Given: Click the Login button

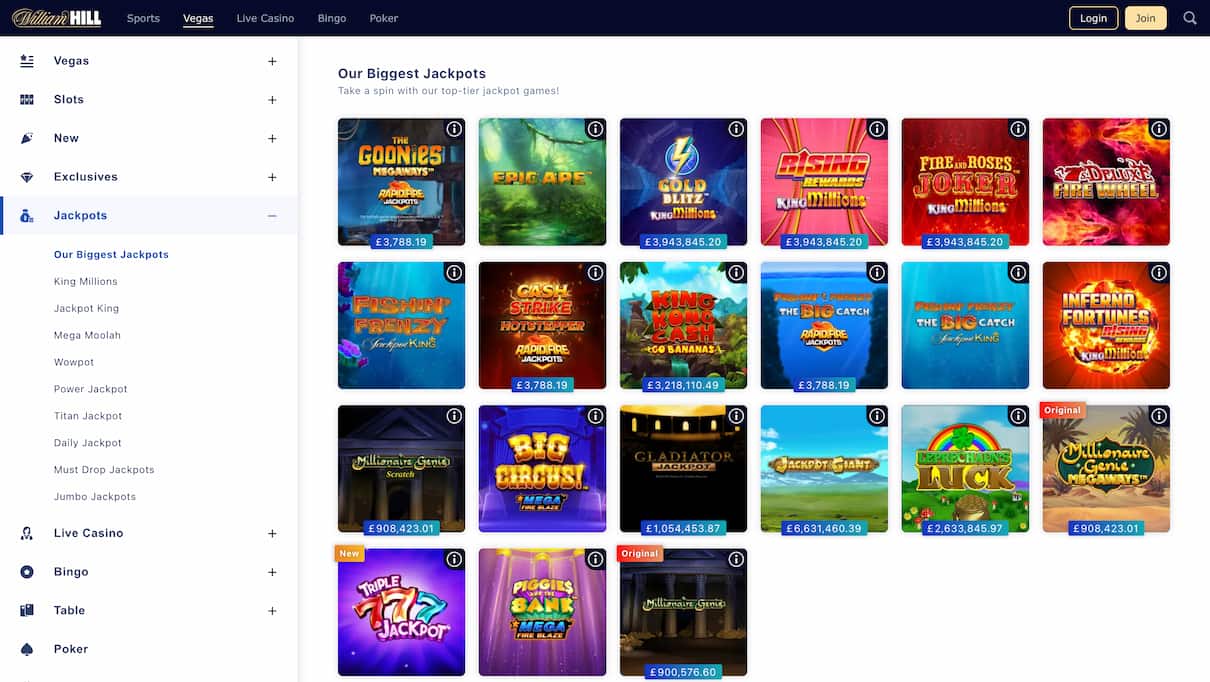Looking at the screenshot, I should coord(1093,18).
